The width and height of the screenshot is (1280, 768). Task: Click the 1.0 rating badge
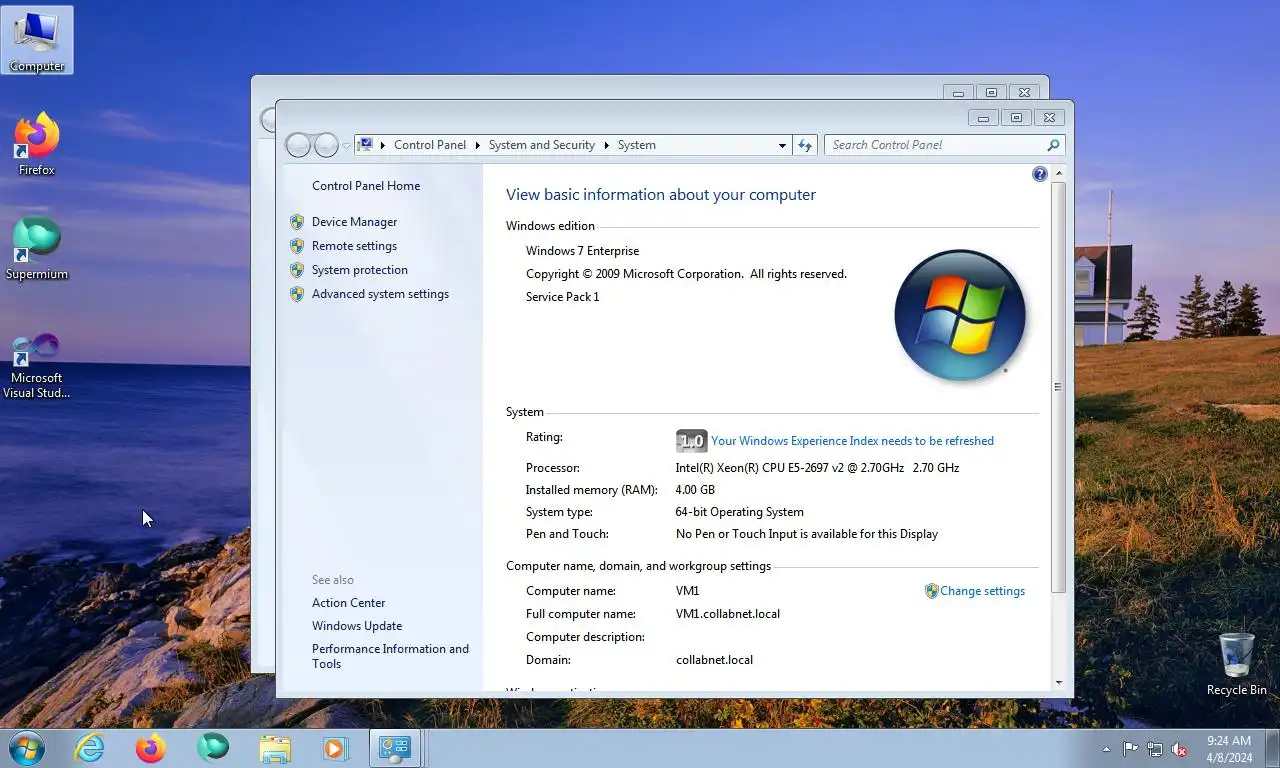[691, 441]
